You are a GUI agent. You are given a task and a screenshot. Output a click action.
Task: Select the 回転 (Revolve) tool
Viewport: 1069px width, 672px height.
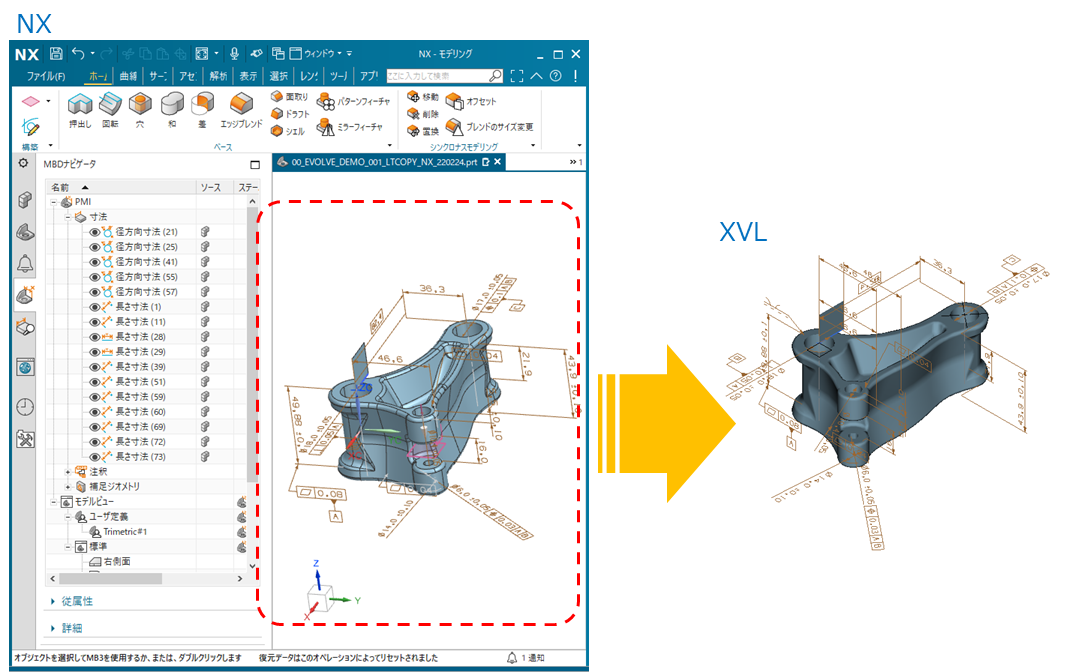click(110, 110)
